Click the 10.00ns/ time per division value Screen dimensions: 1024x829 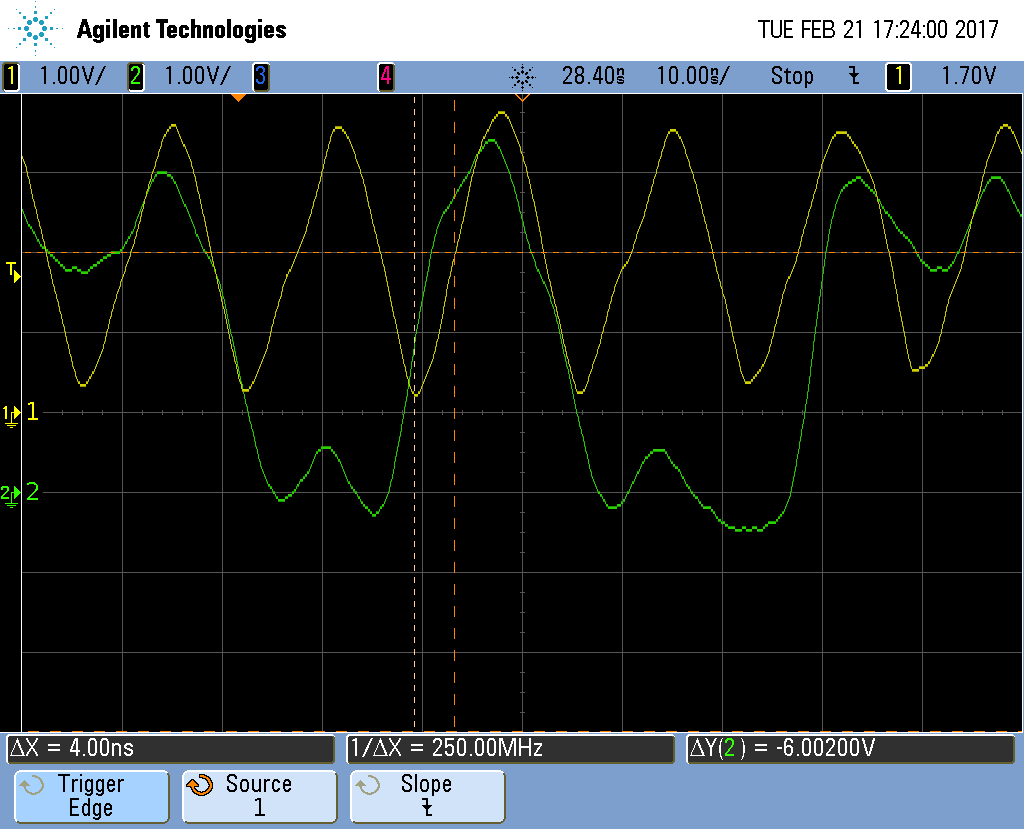[692, 76]
